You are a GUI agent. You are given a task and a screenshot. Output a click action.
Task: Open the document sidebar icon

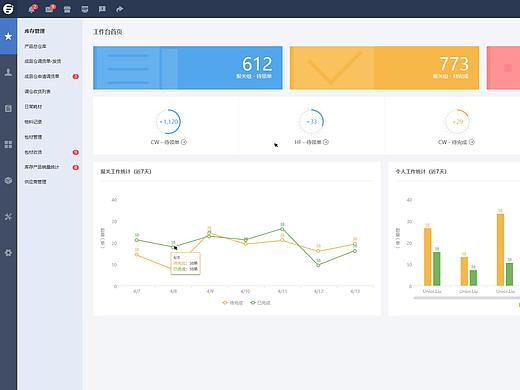(8, 108)
